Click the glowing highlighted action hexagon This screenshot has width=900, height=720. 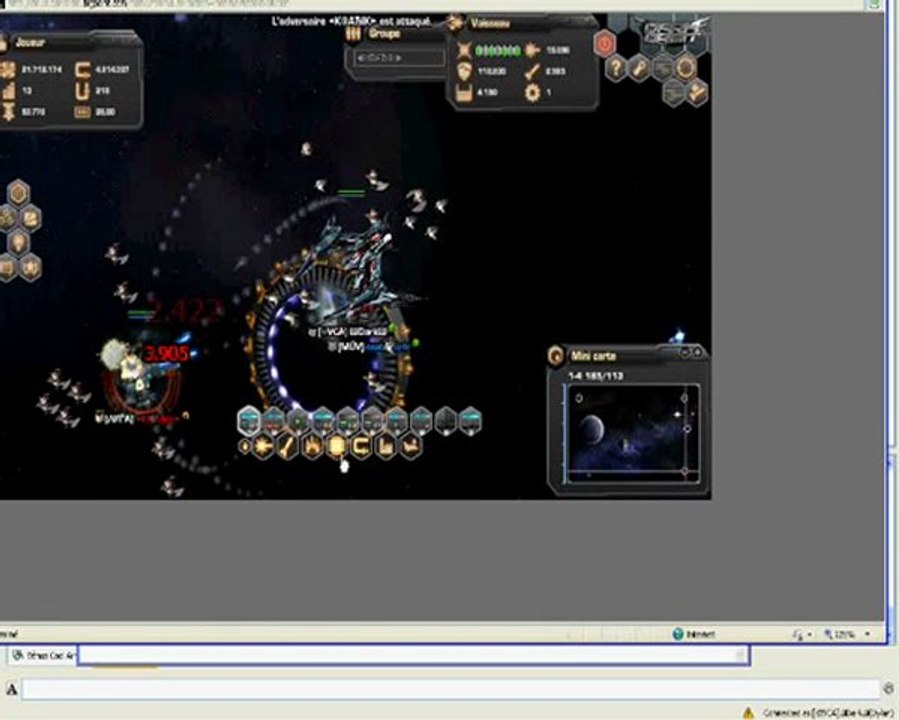coord(336,446)
